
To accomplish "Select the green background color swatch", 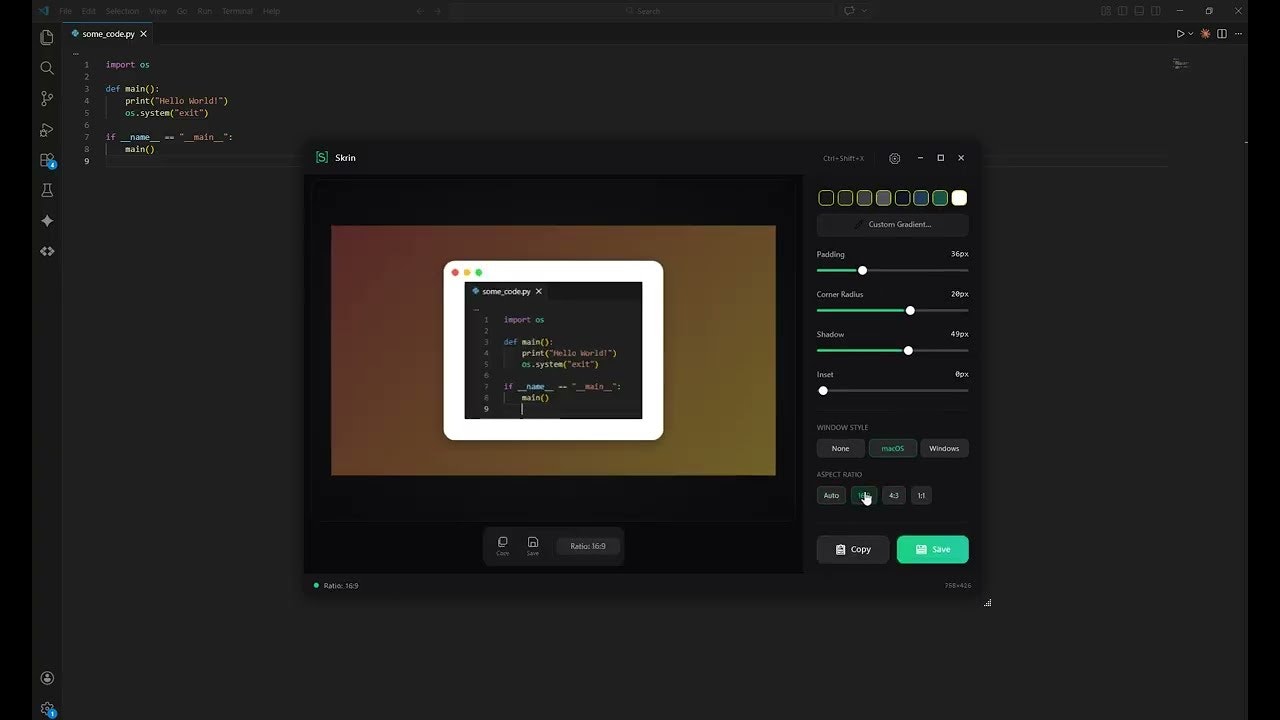I will point(940,198).
